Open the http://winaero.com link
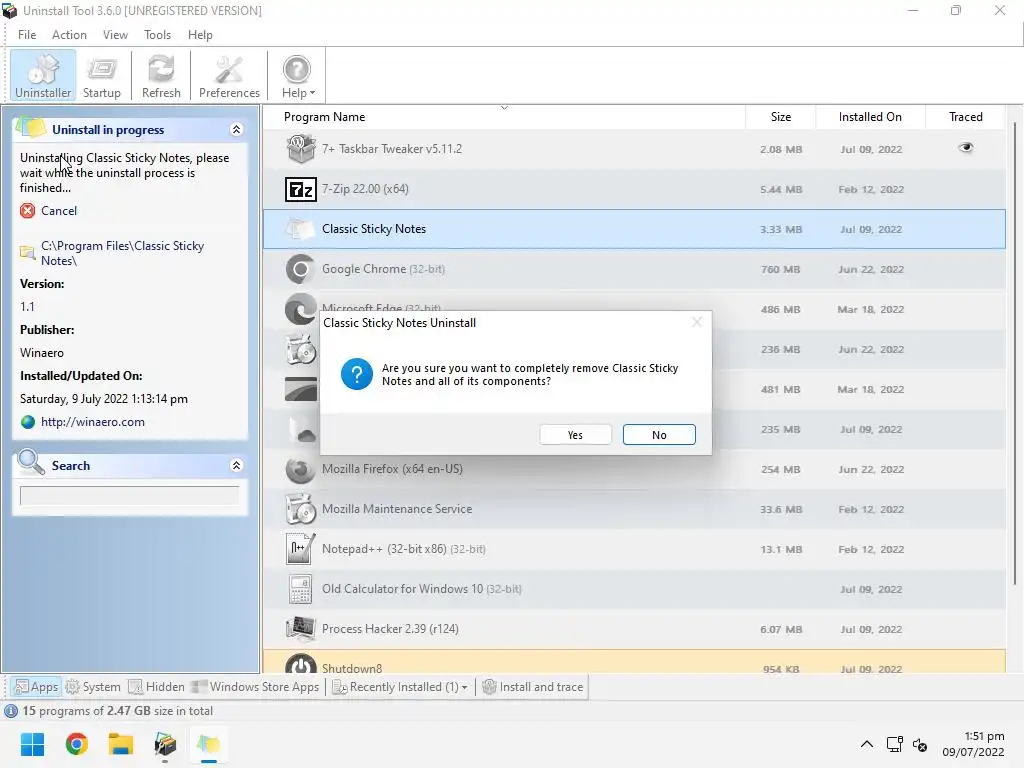 click(93, 422)
